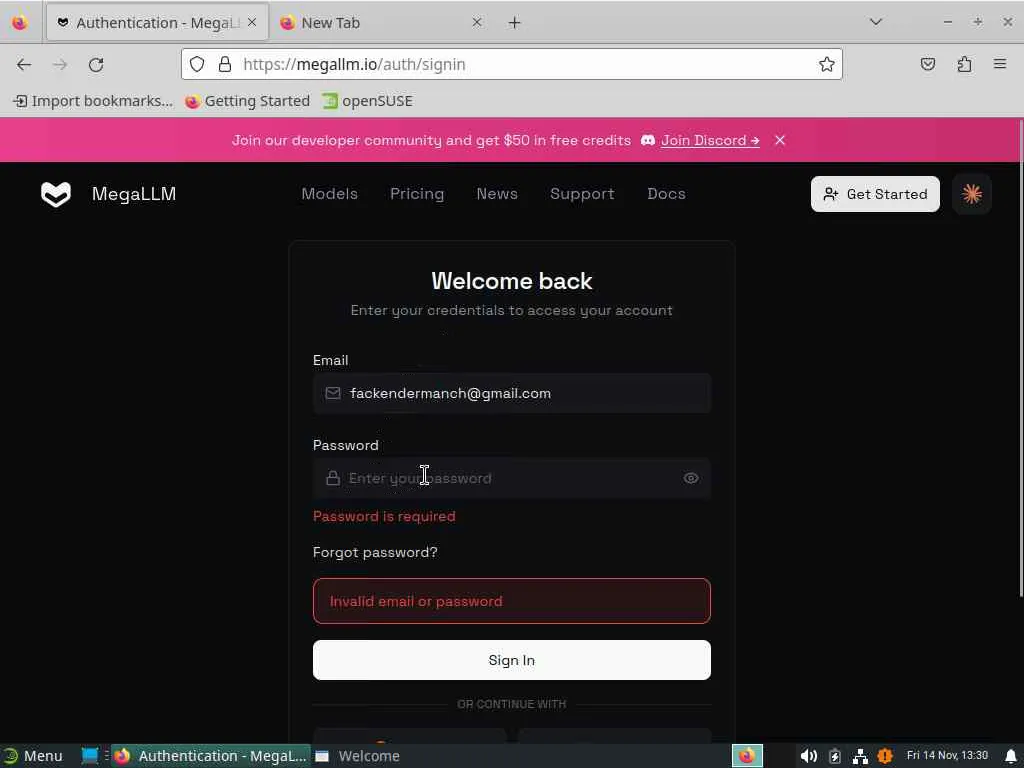Focus the password input field
The image size is (1024, 768).
pyautogui.click(x=511, y=478)
